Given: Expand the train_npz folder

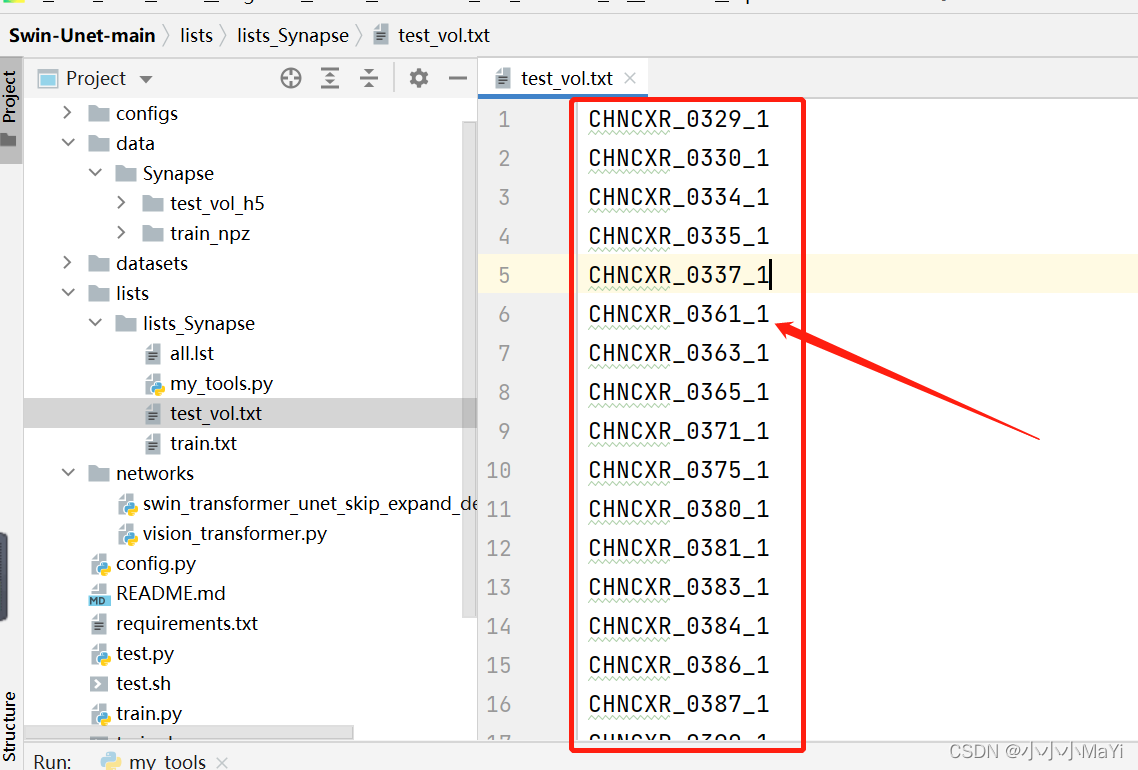Looking at the screenshot, I should 121,232.
